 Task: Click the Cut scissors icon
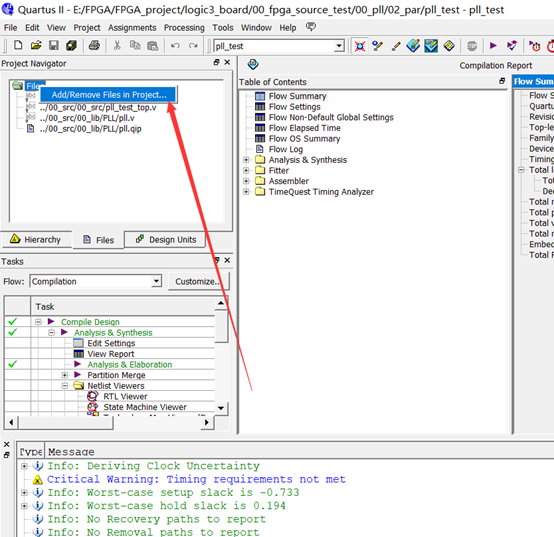coord(117,46)
